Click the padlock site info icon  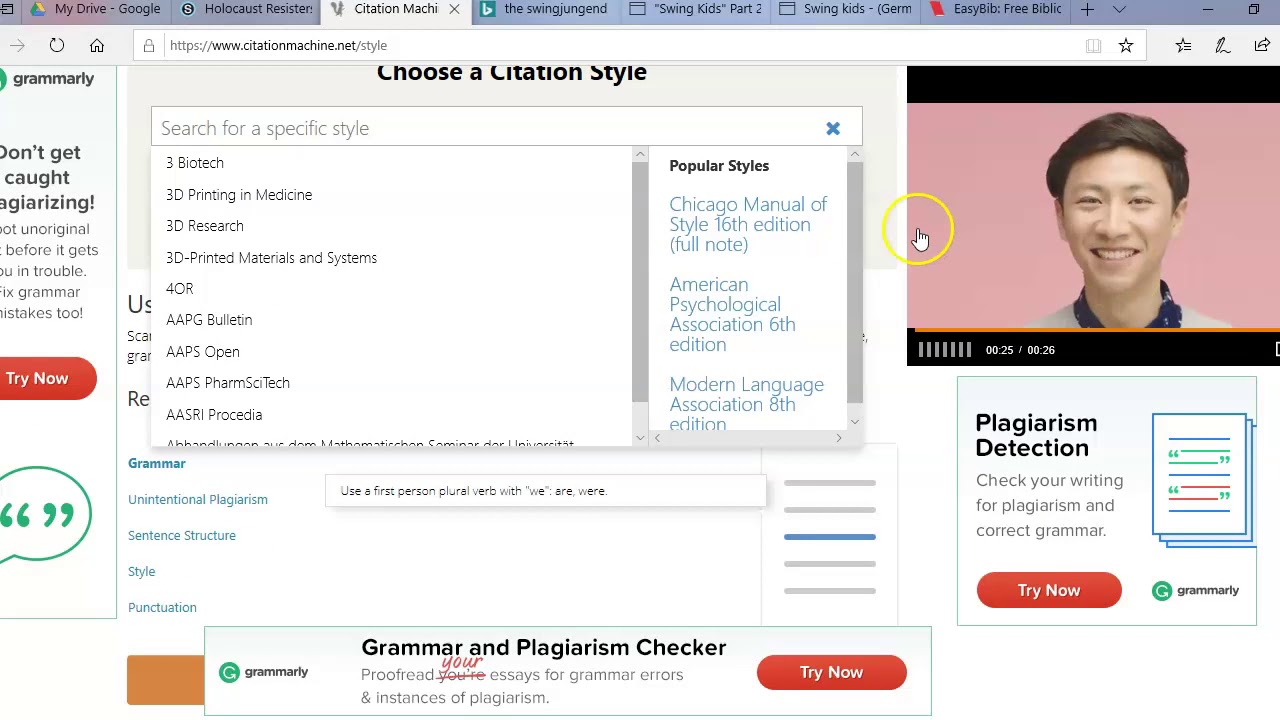tap(149, 45)
